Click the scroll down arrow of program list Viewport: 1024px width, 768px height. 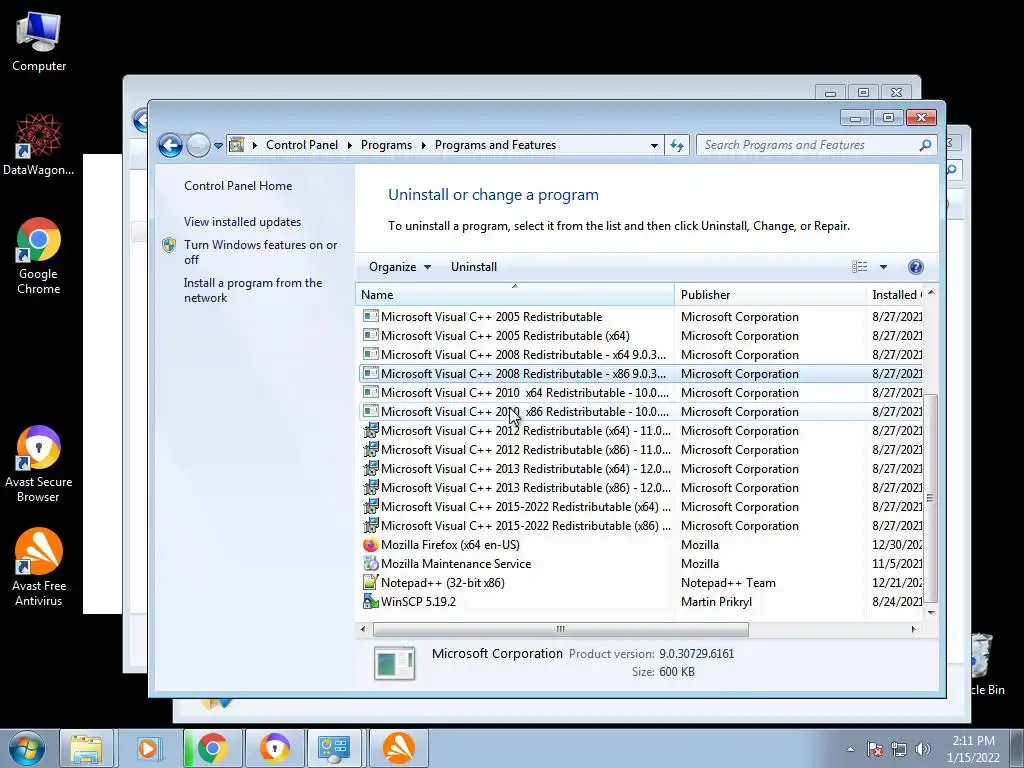[931, 613]
